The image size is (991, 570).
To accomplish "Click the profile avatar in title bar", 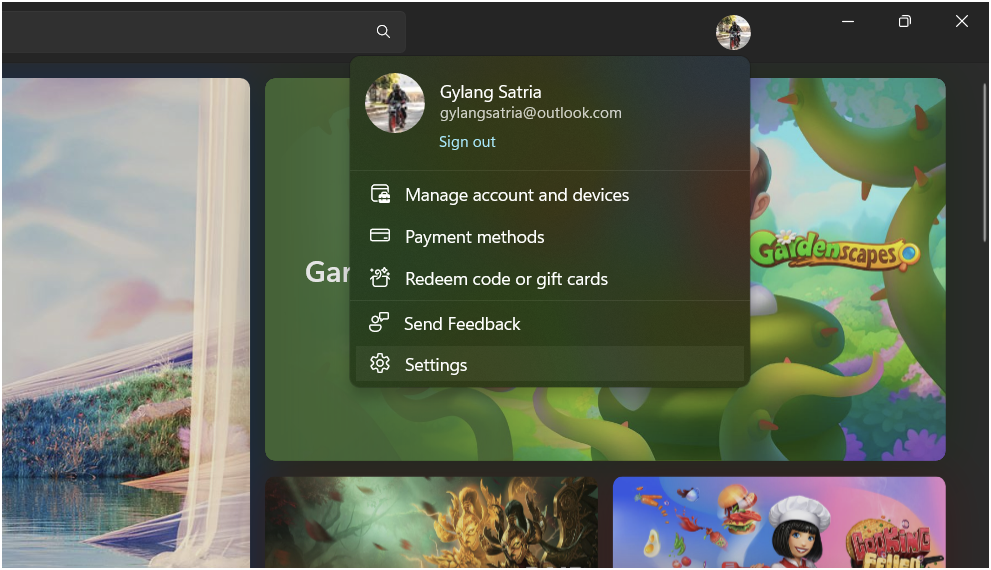I will pyautogui.click(x=733, y=32).
